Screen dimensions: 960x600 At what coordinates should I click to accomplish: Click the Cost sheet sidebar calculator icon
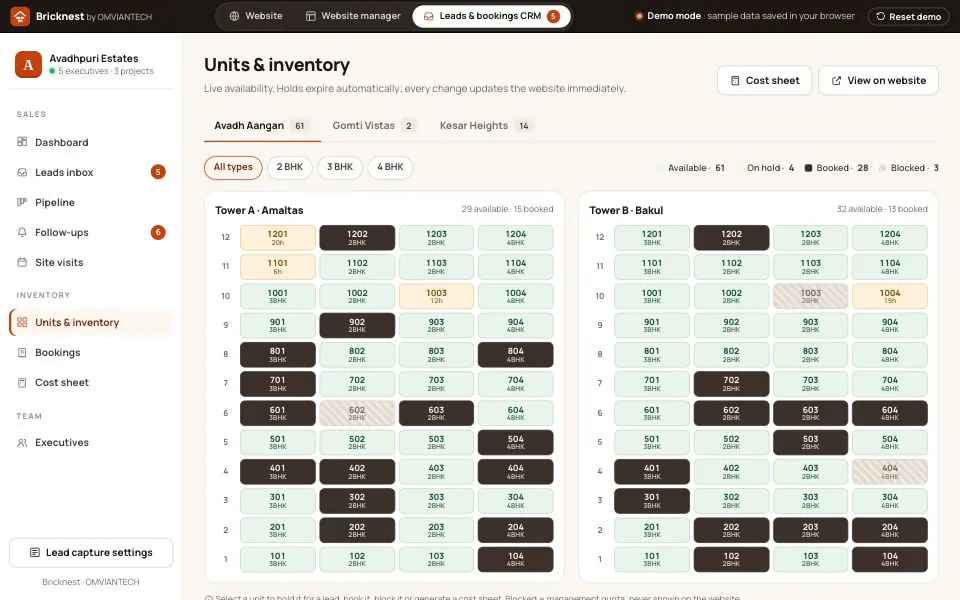22,382
